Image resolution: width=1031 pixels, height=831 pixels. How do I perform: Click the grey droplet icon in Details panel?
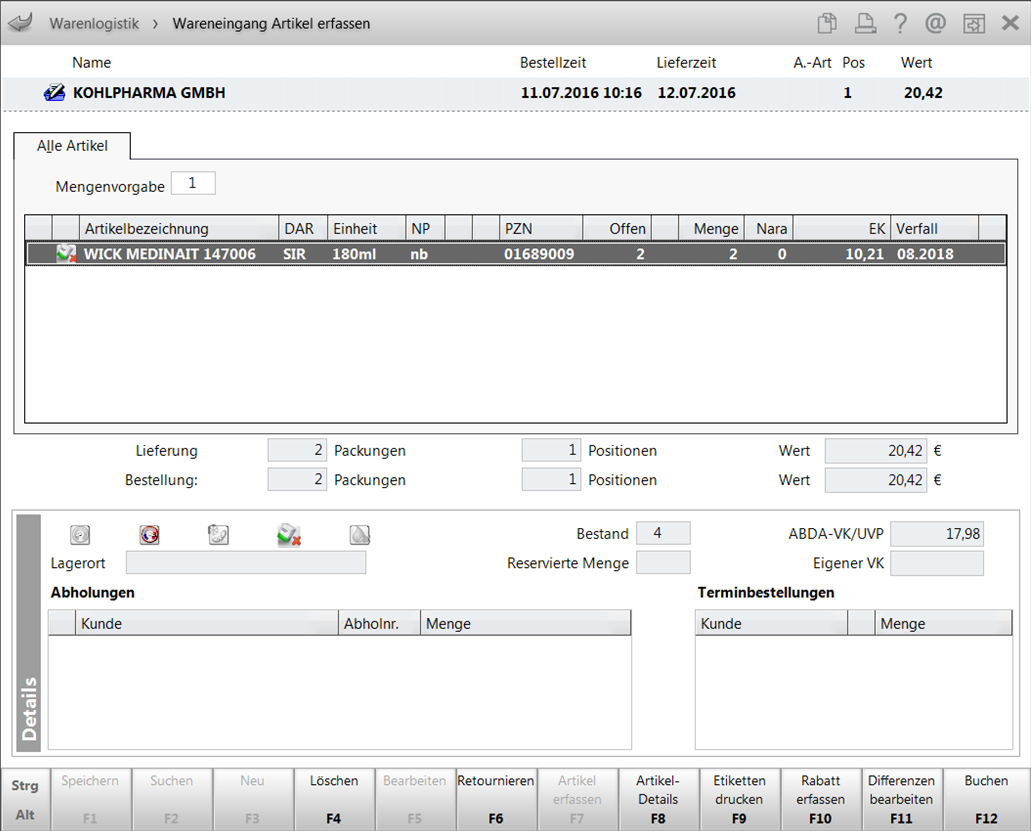tap(360, 534)
